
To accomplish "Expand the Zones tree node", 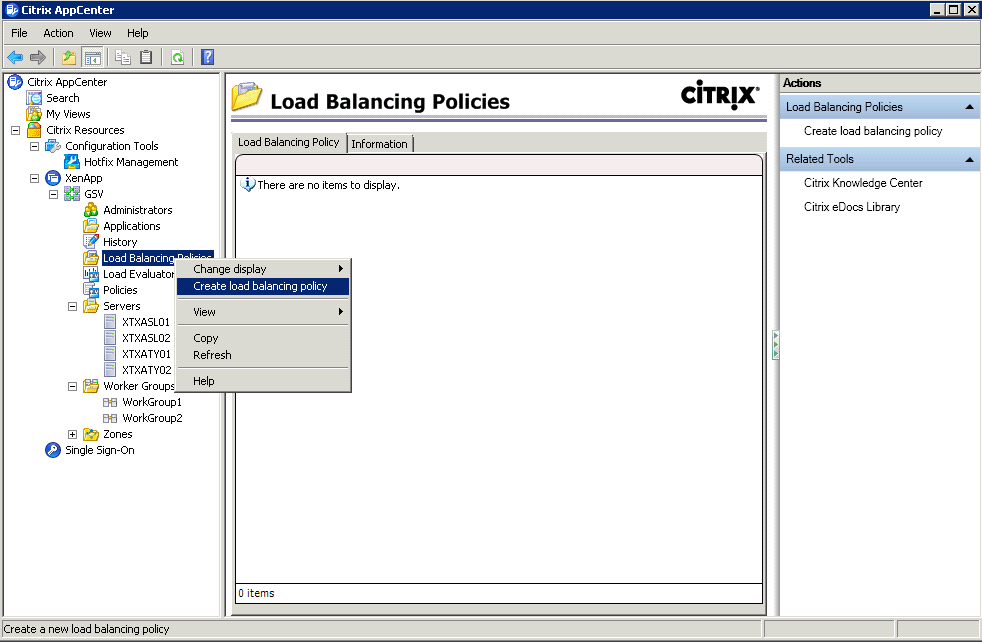I will (73, 434).
